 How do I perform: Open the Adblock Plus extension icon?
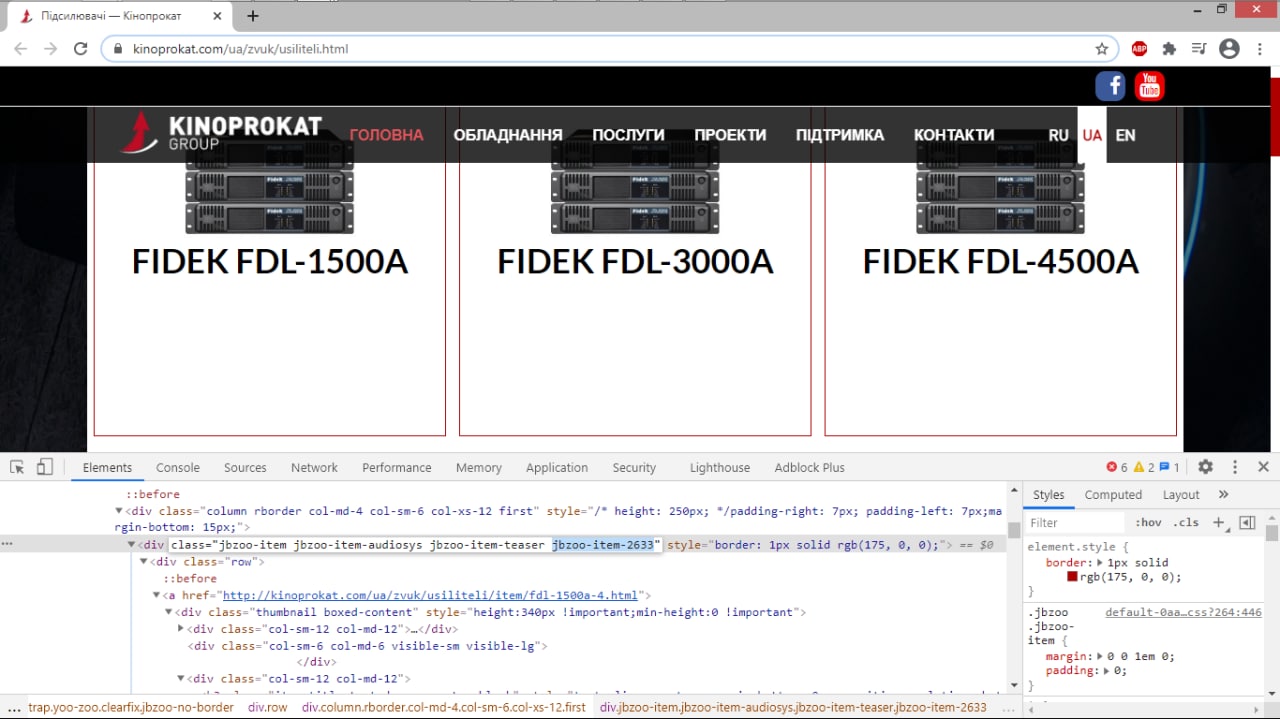point(1139,48)
